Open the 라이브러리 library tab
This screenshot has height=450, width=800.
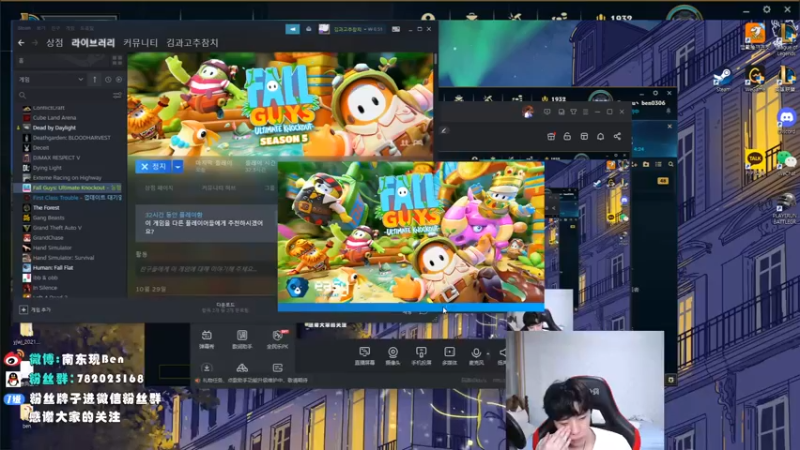(x=93, y=43)
